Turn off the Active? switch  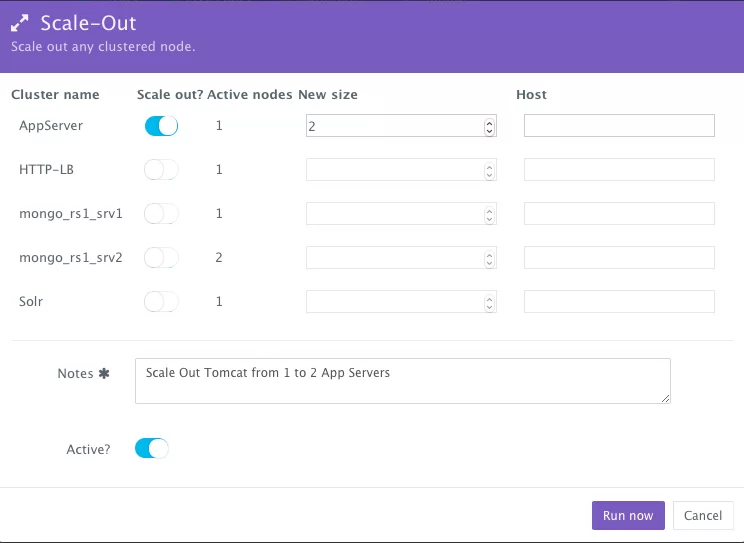point(152,448)
